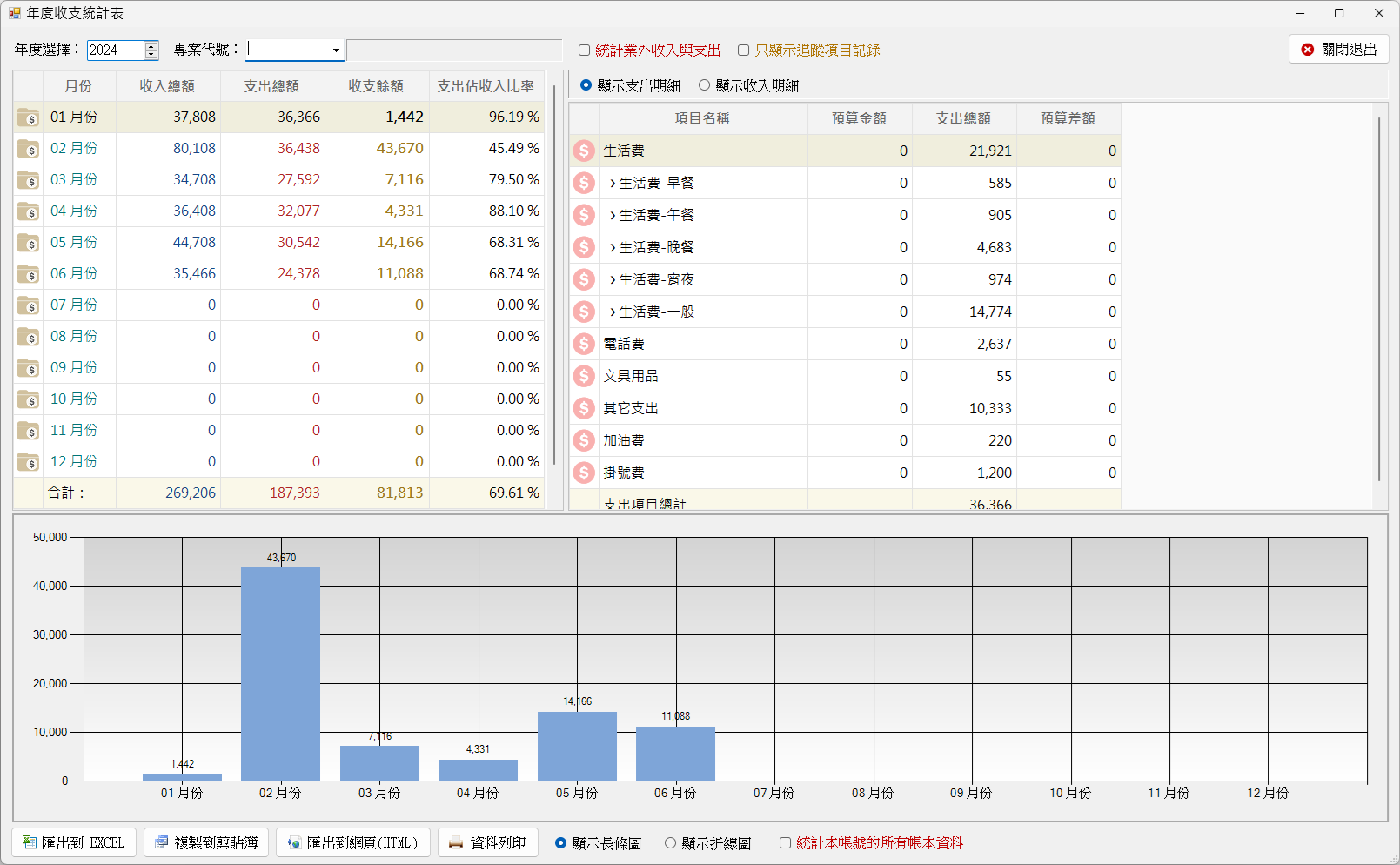Click 資料列印 button

[x=488, y=842]
